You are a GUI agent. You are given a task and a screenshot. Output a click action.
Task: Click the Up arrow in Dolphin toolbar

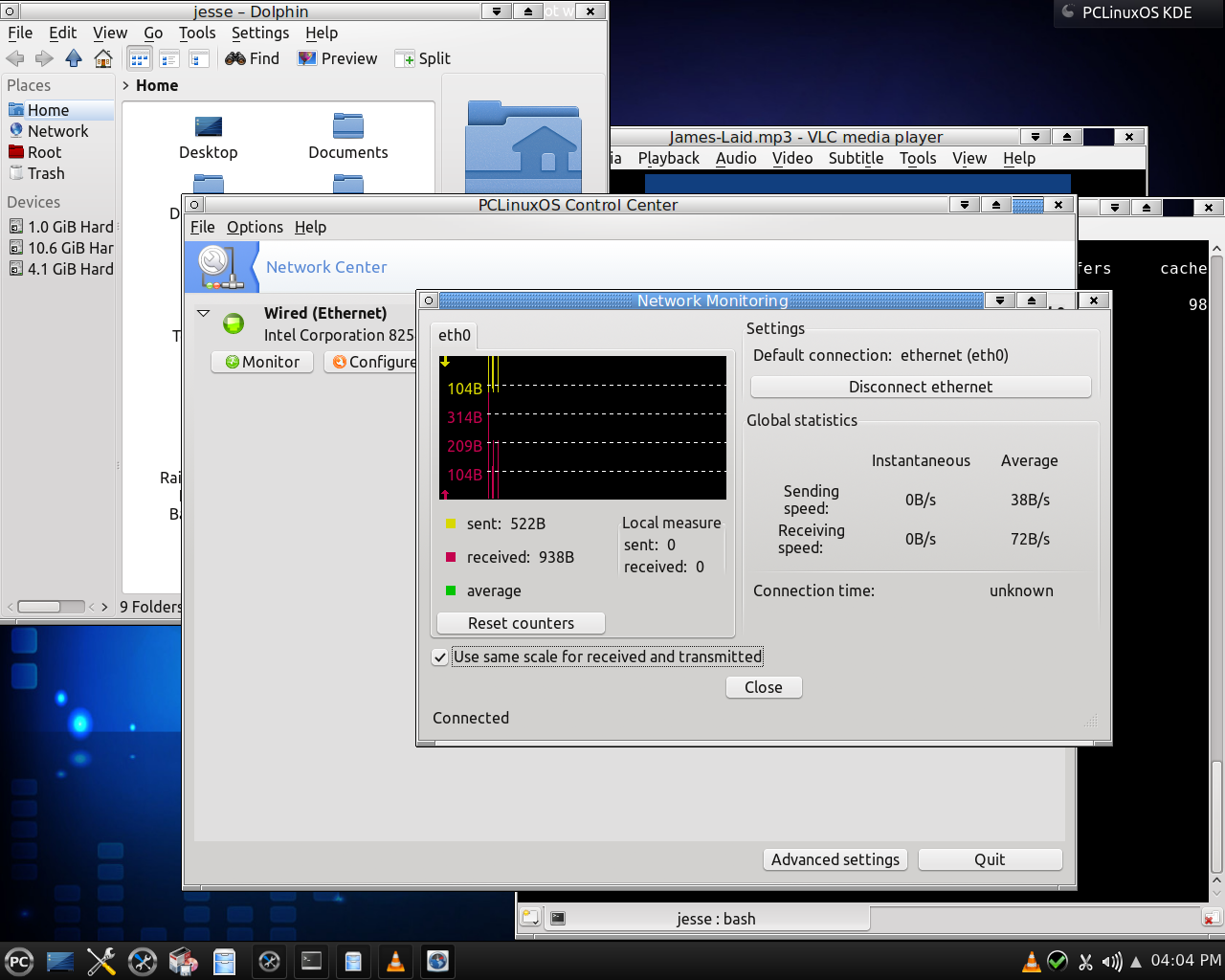[x=74, y=58]
